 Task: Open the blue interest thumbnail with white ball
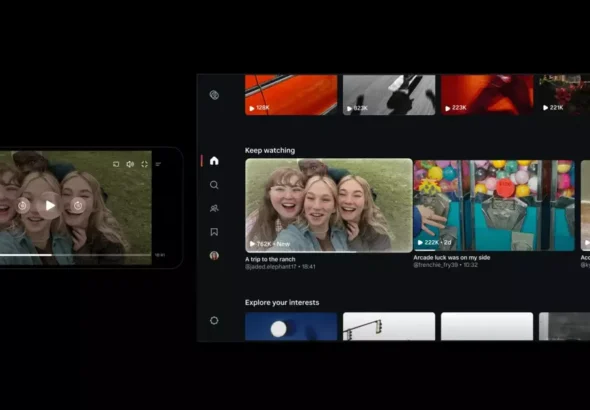pos(291,326)
